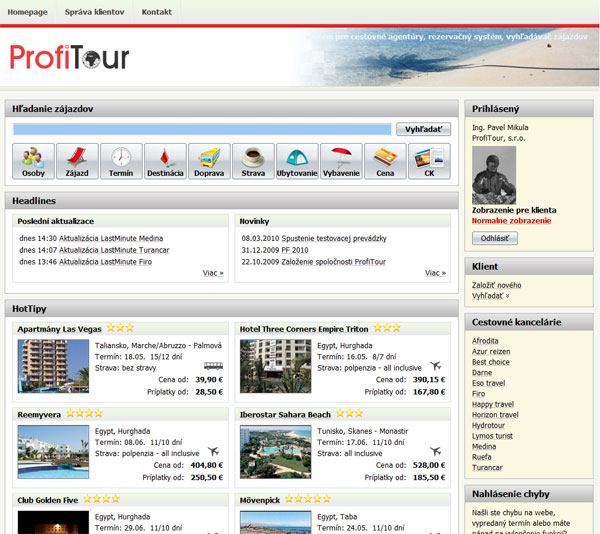Click the ProfiTour logo
The image size is (600, 534).
69,57
